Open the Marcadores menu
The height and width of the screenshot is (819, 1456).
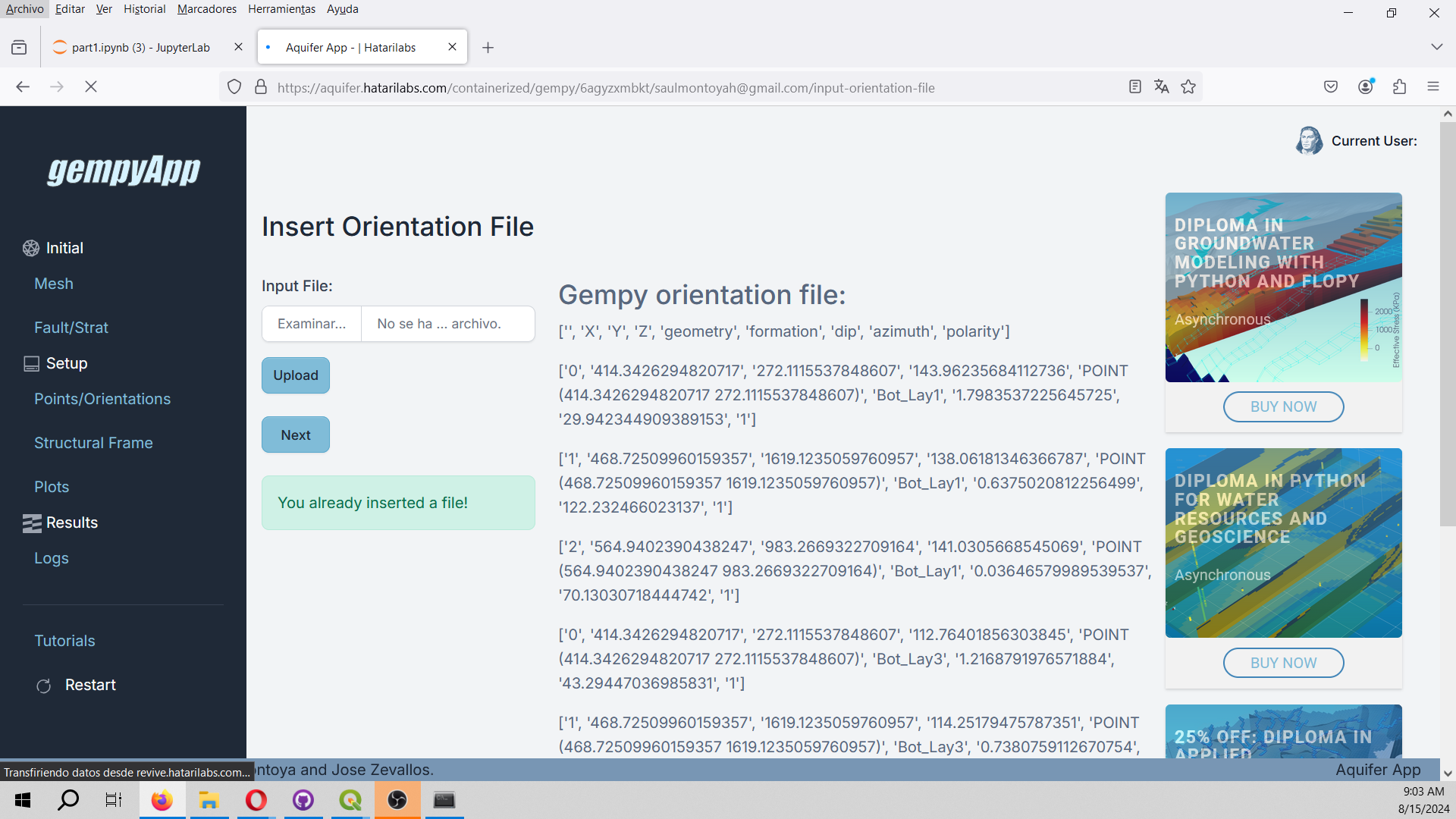click(x=206, y=9)
